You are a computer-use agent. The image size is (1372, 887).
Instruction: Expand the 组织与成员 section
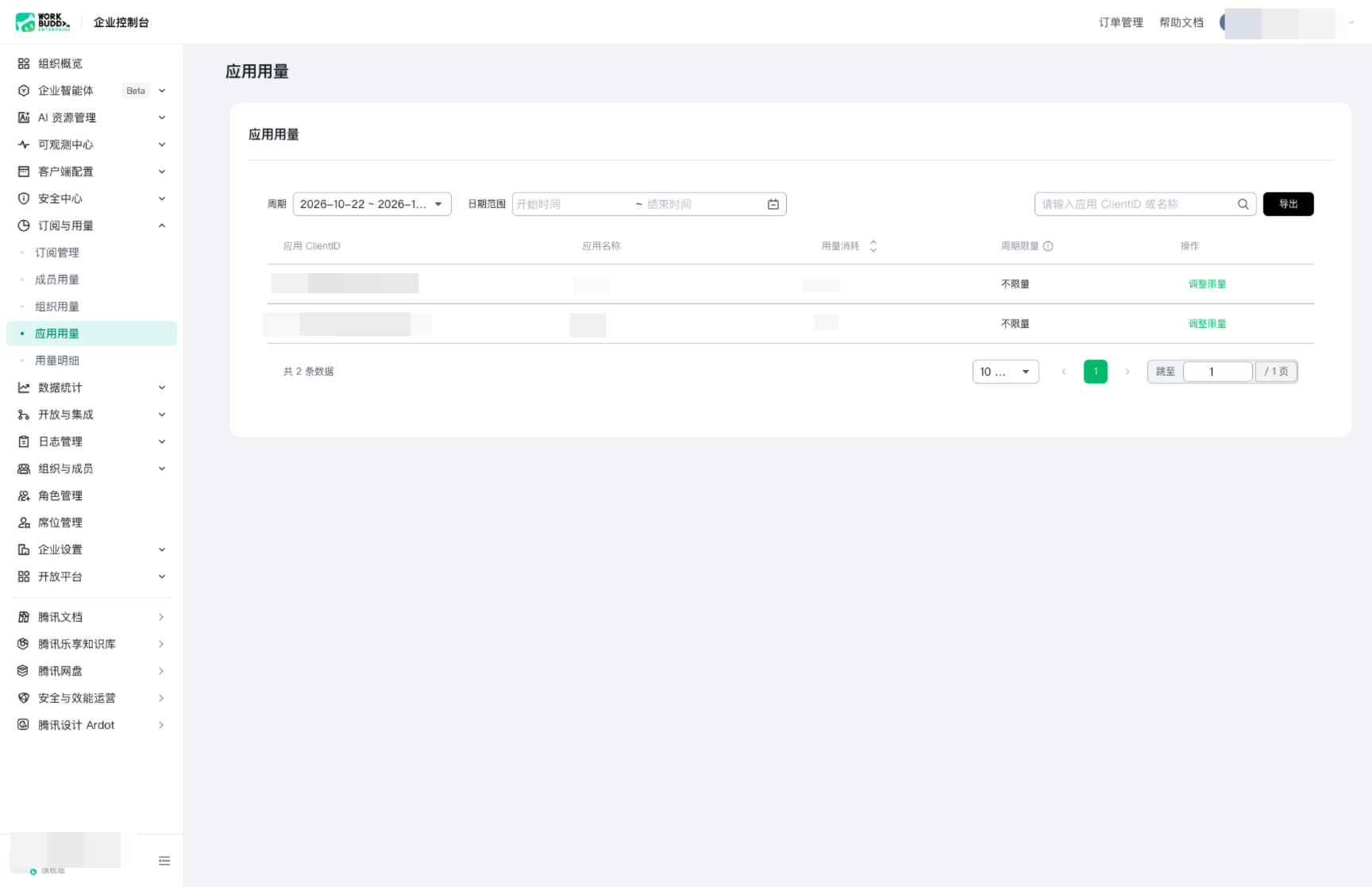coord(162,469)
